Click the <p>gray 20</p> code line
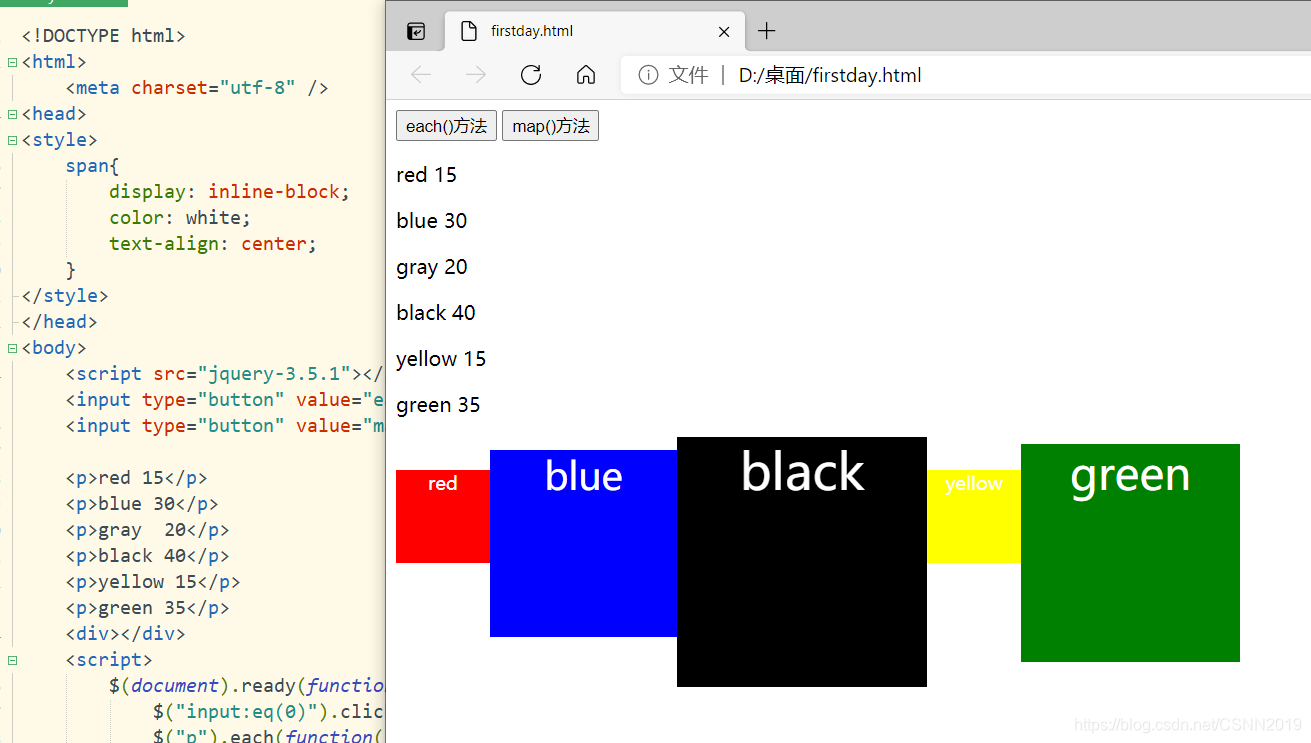 (x=148, y=530)
